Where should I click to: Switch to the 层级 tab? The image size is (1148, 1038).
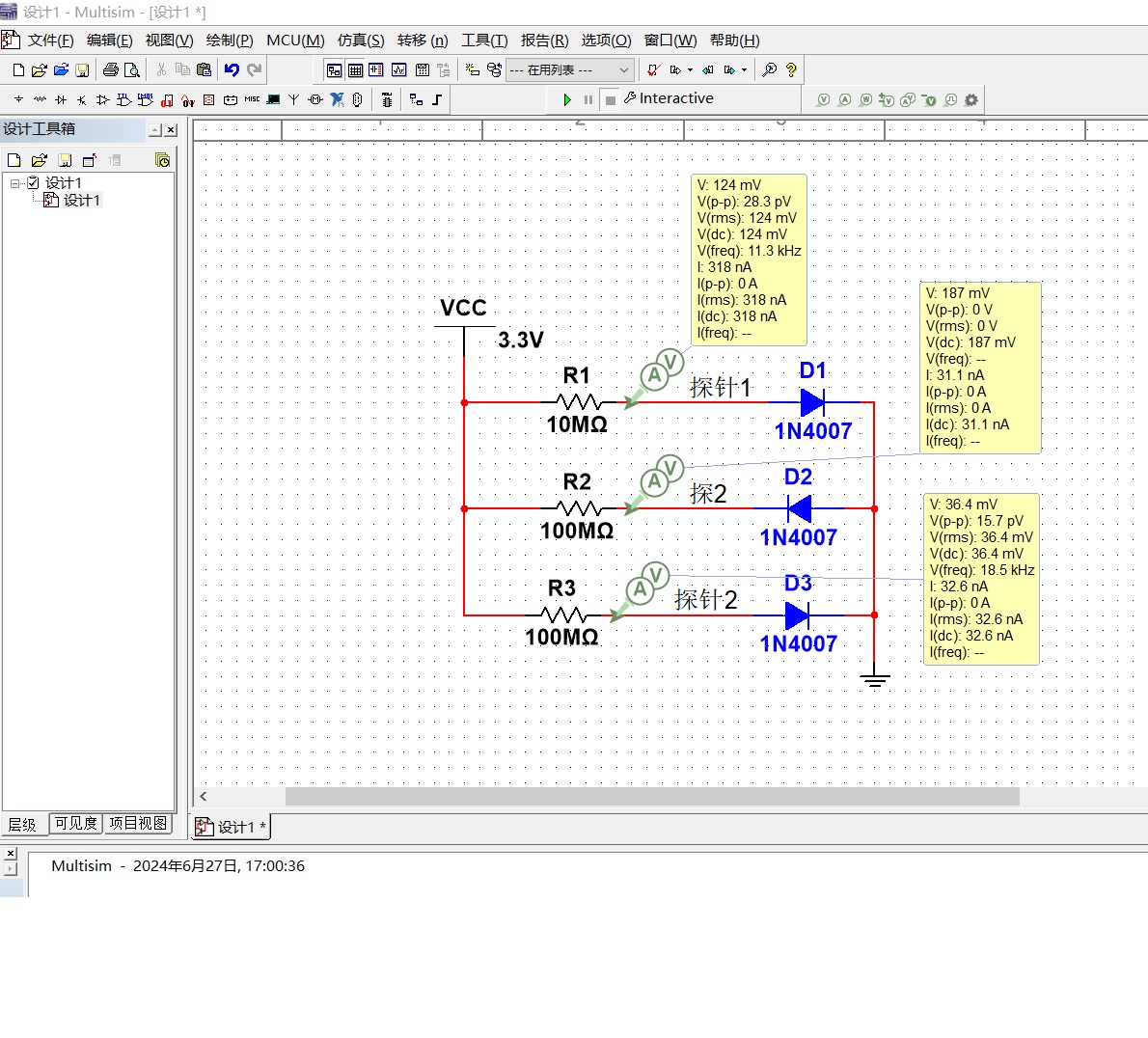click(23, 824)
